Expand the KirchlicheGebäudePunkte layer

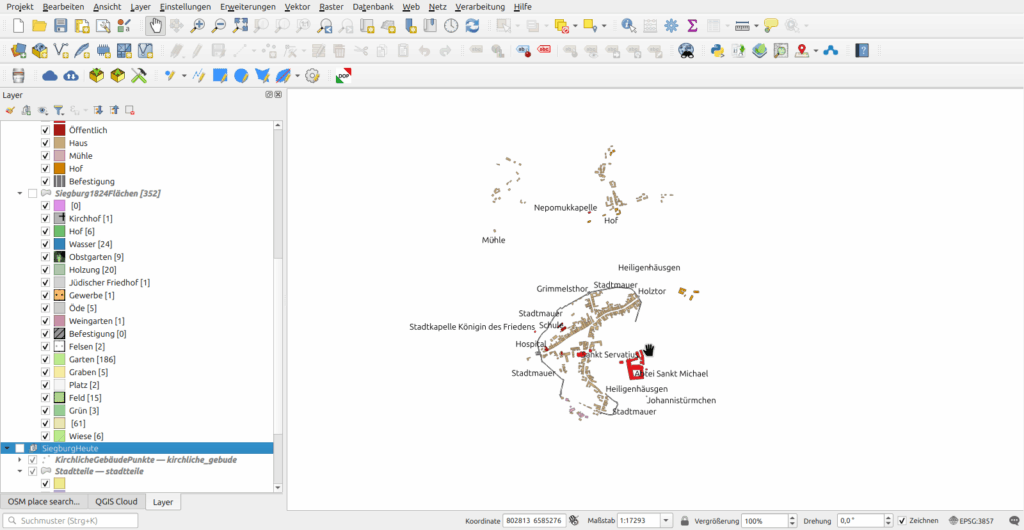[x=19, y=459]
